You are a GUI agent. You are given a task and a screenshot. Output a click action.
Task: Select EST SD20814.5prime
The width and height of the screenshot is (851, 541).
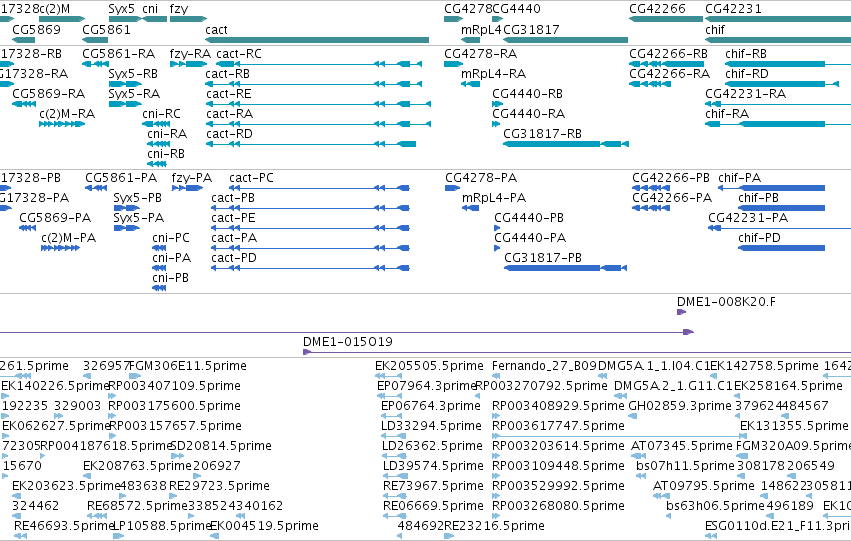(x=177, y=456)
